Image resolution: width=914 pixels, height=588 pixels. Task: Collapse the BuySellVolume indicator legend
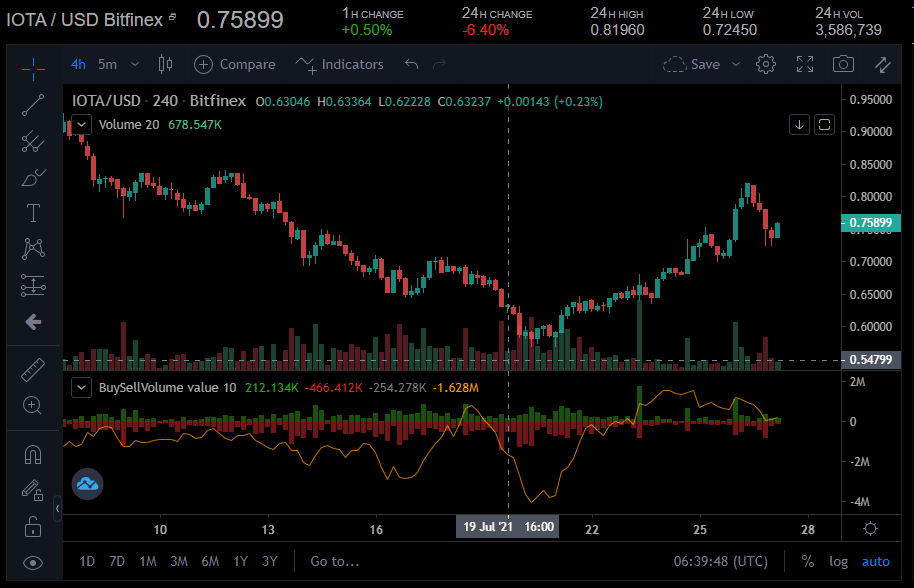[81, 387]
